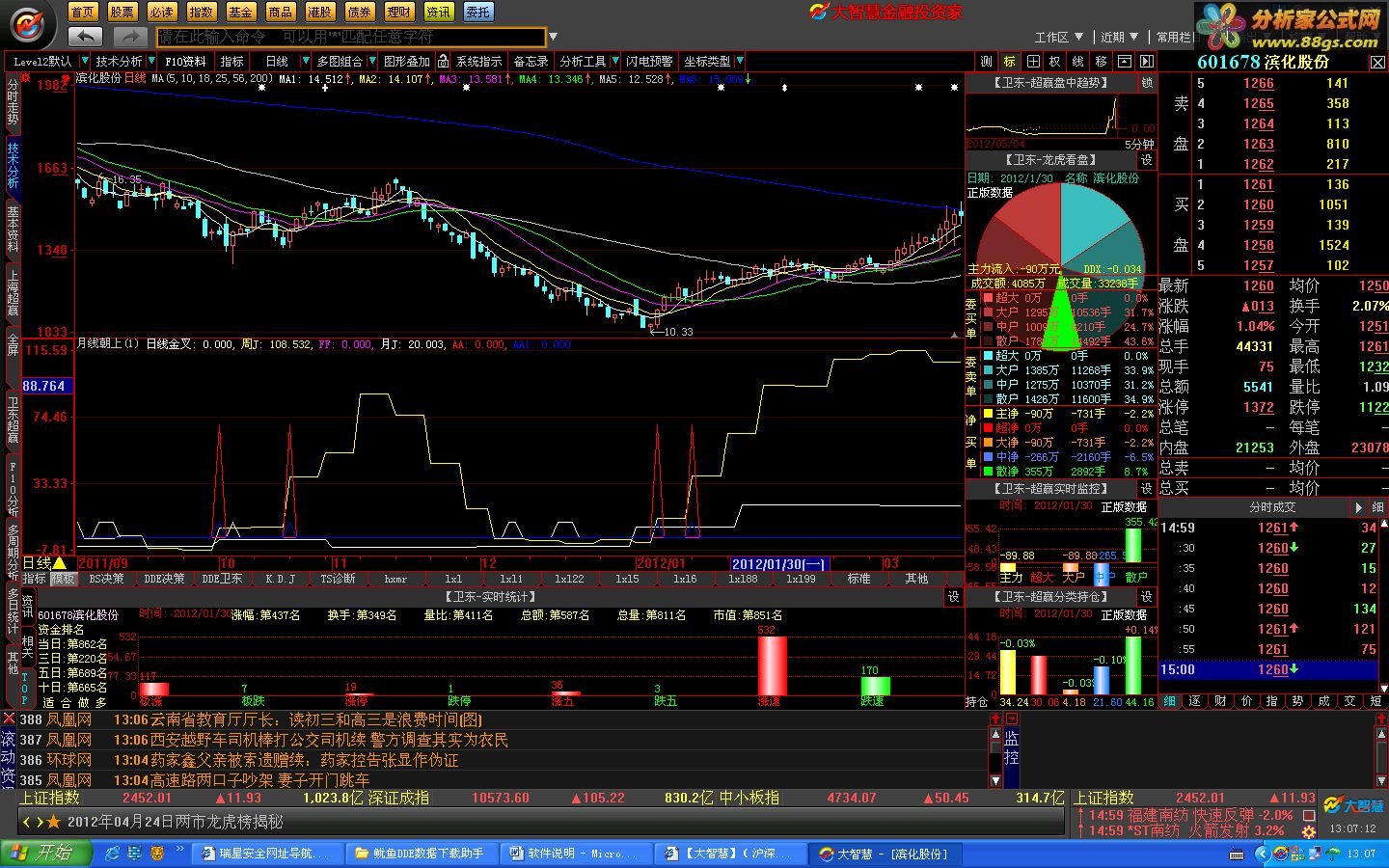Open the 资讯 news menu
The height and width of the screenshot is (868, 1389).
click(439, 12)
